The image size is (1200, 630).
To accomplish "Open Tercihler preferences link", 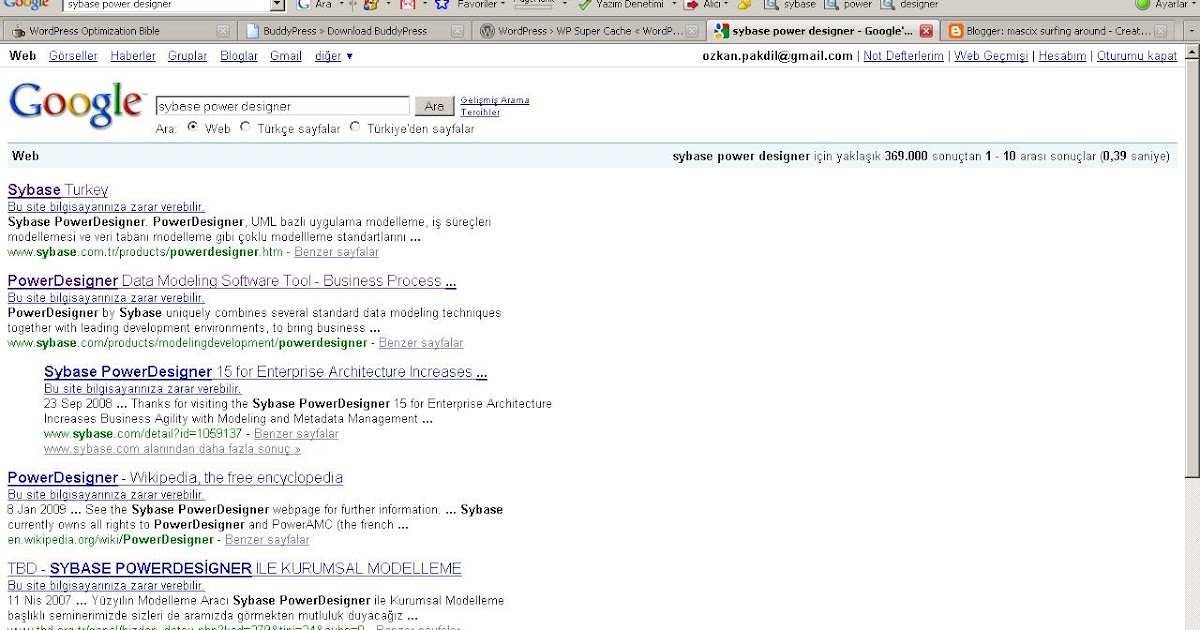I will [480, 112].
